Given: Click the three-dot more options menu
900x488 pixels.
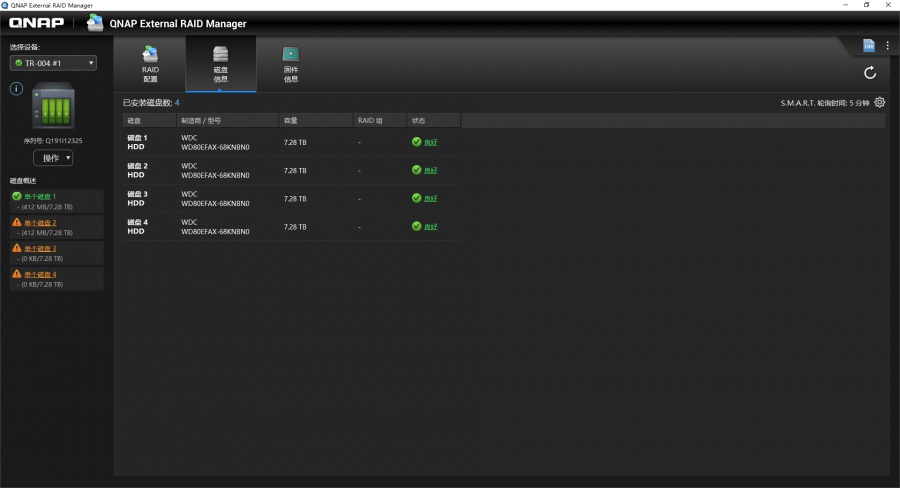Looking at the screenshot, I should 887,46.
